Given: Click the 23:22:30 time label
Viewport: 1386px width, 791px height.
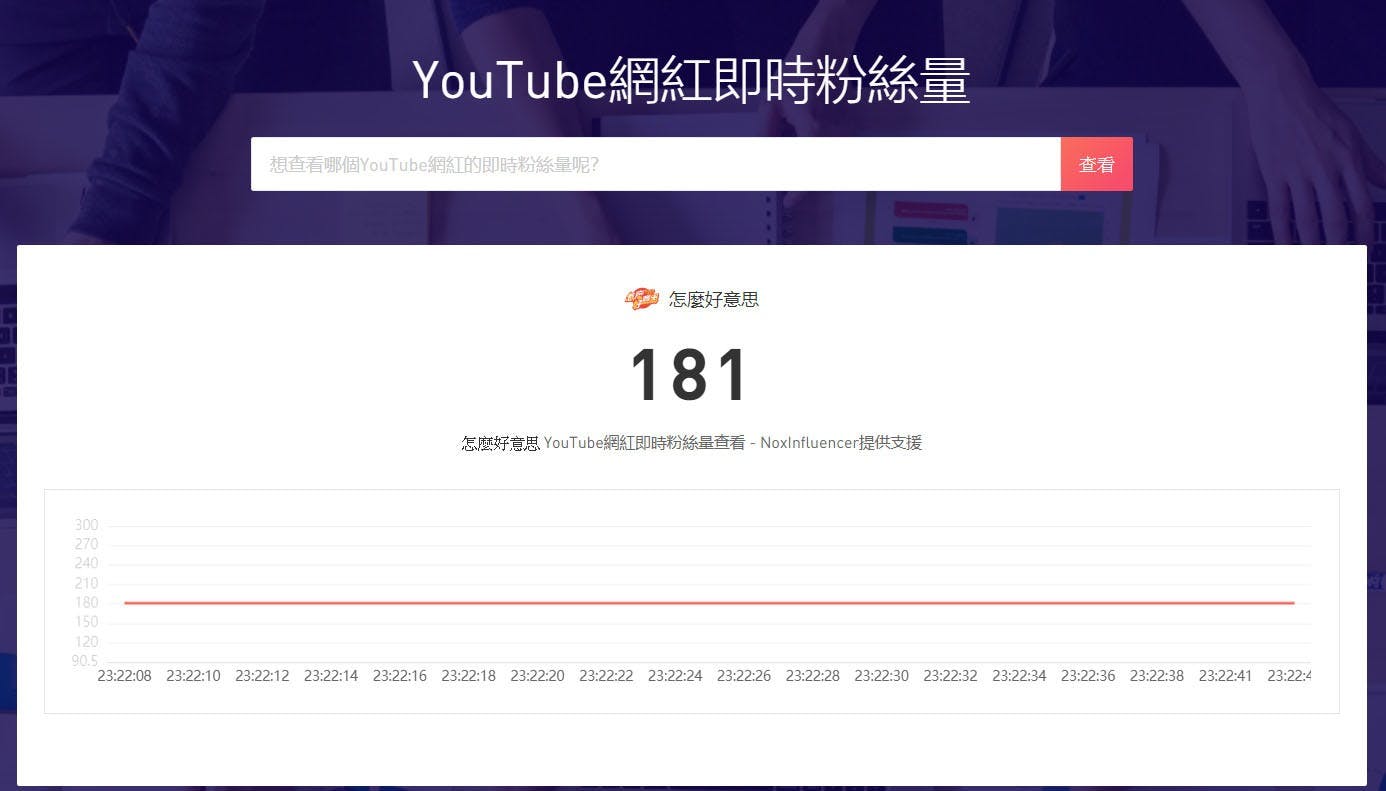Looking at the screenshot, I should point(882,676).
